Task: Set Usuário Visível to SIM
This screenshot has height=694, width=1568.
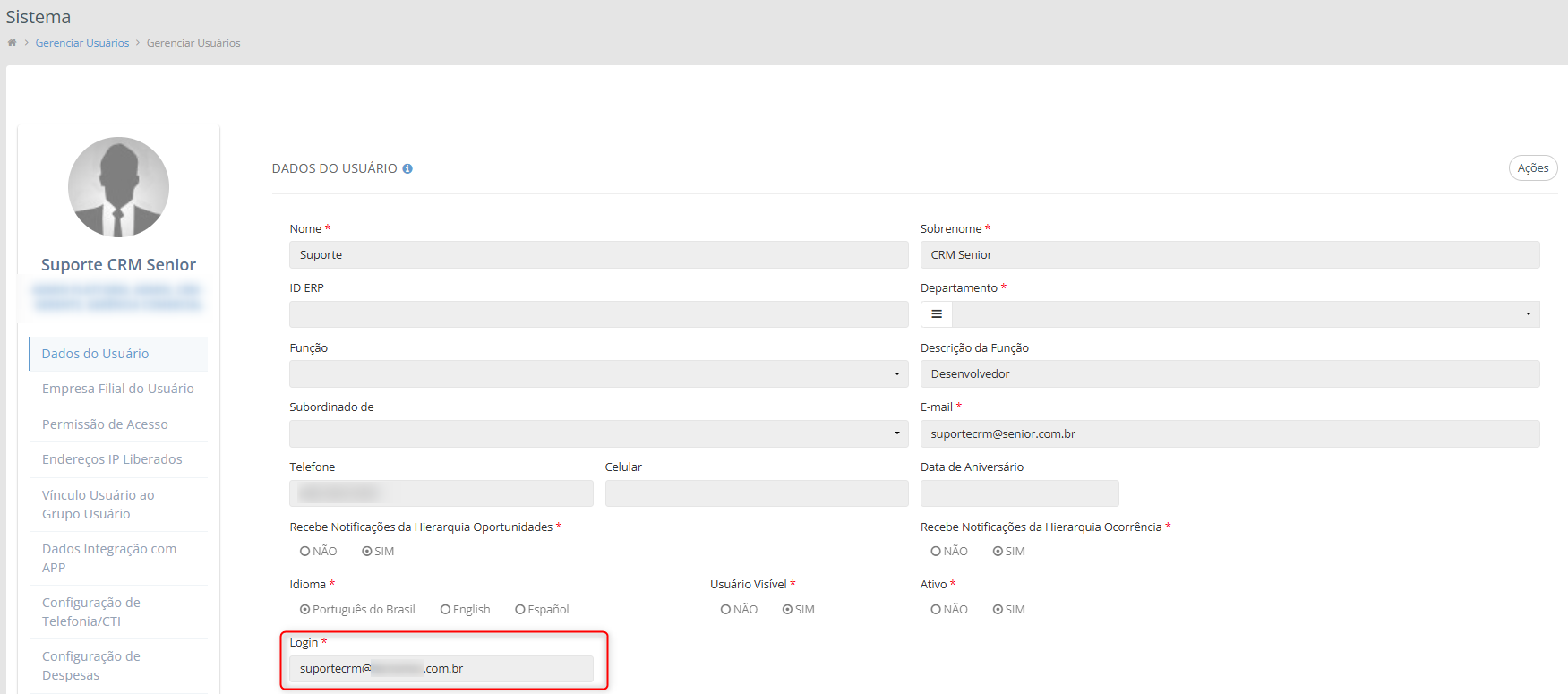Action: point(787,610)
